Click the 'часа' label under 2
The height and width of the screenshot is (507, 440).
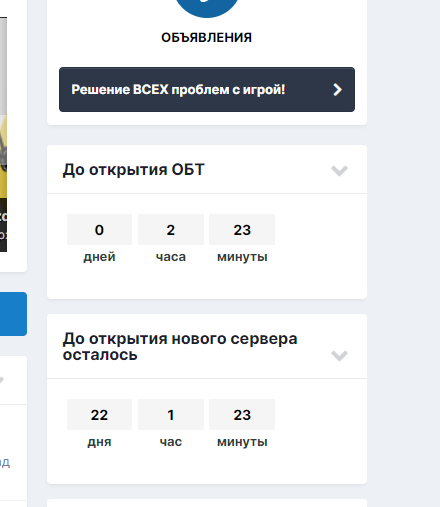tap(171, 257)
